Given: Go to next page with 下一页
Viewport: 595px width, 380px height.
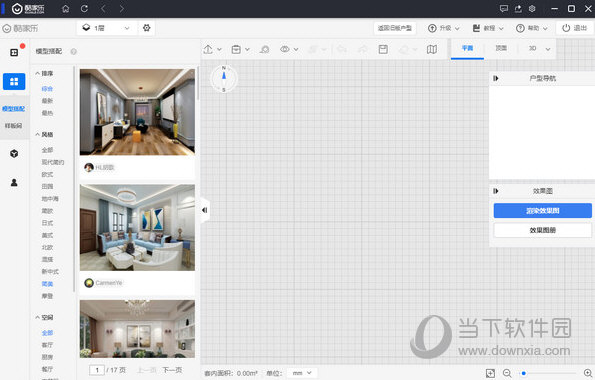Looking at the screenshot, I should coord(172,370).
